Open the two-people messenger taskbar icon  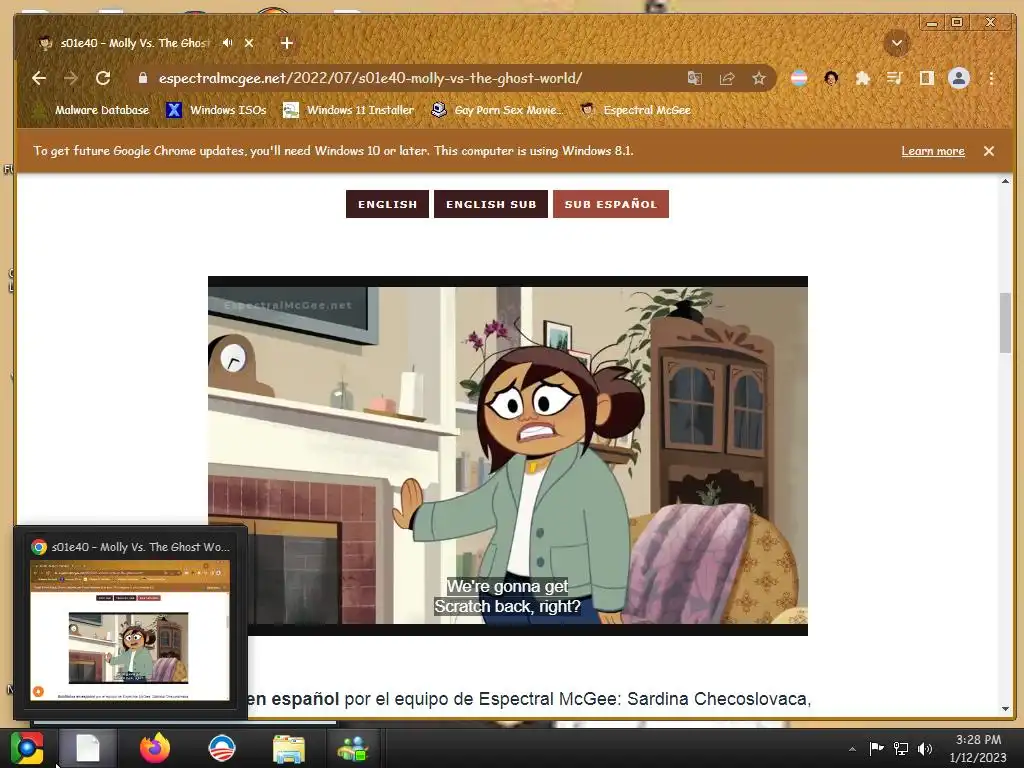point(353,748)
